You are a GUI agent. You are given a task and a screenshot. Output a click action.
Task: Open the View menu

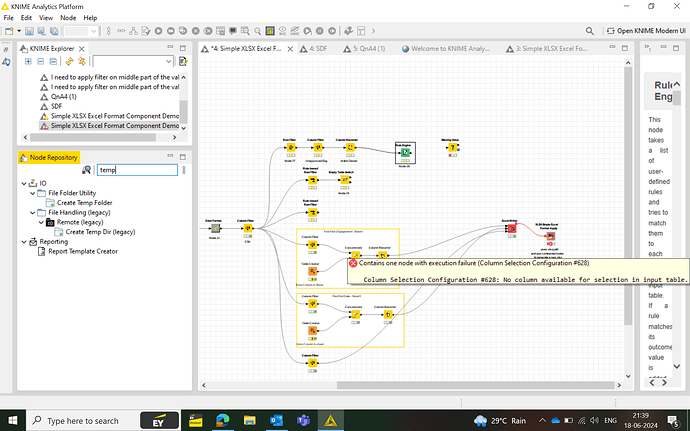[x=46, y=18]
